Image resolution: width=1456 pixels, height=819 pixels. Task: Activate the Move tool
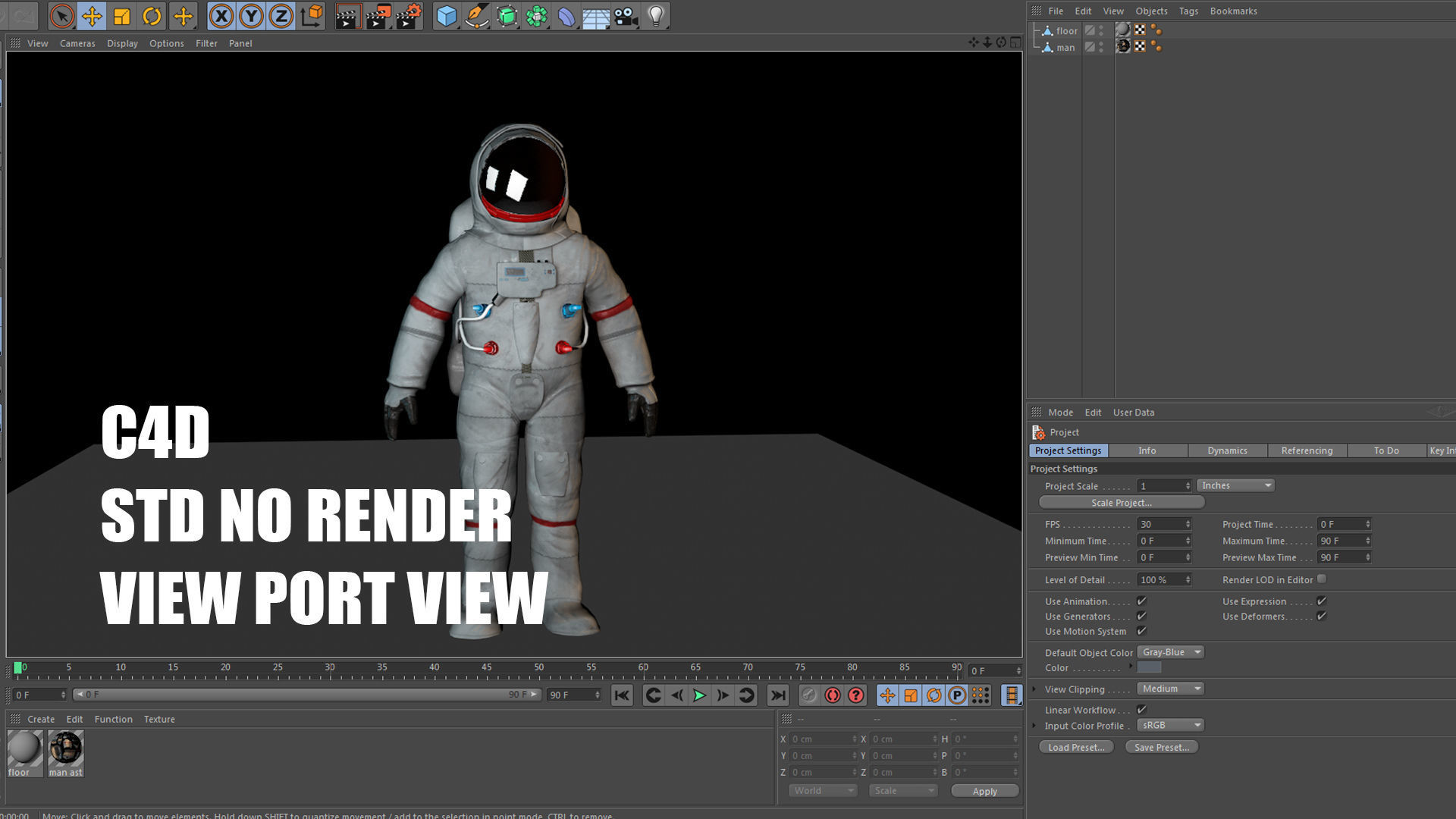tap(92, 16)
